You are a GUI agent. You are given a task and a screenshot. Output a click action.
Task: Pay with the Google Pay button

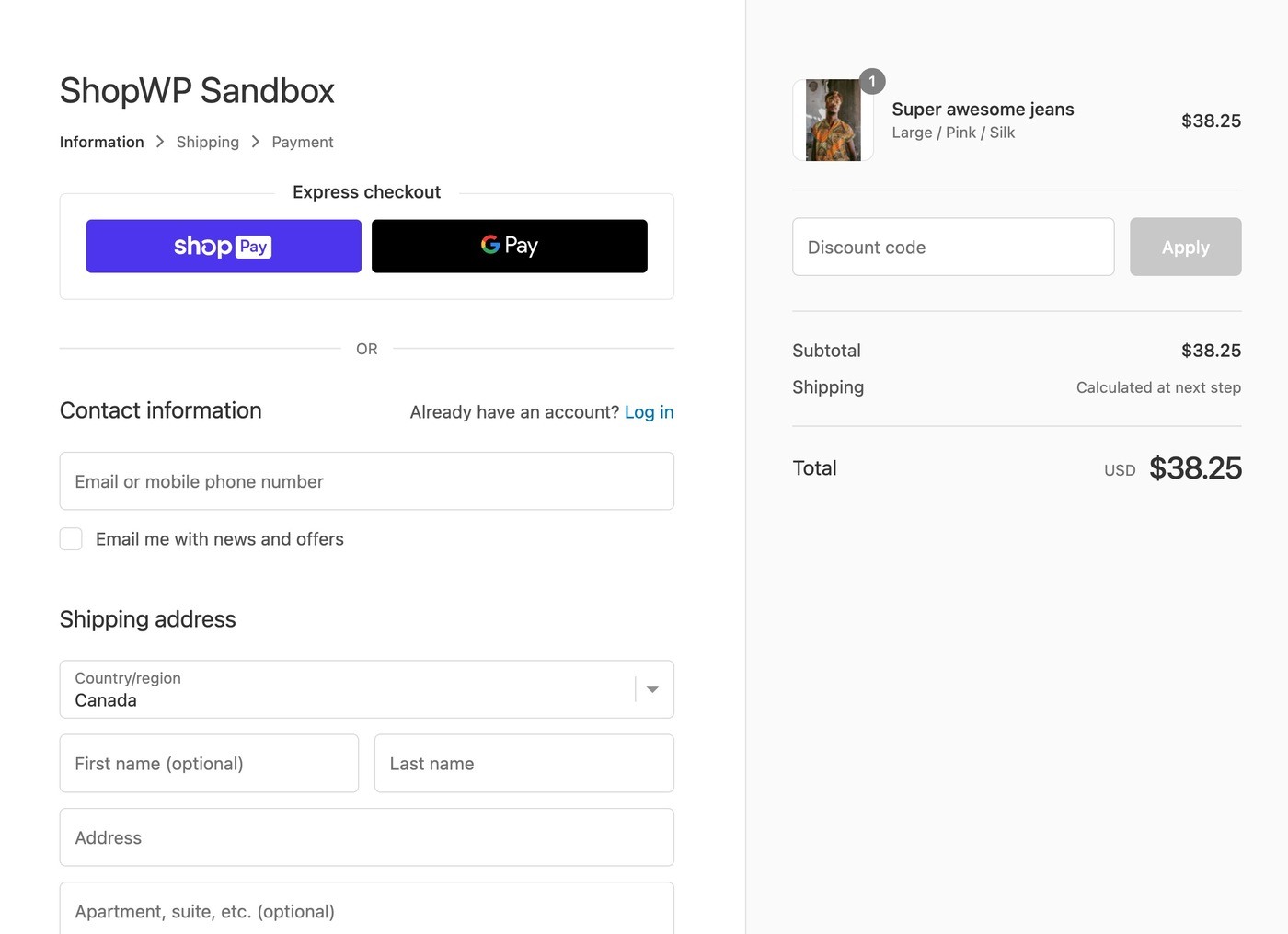click(510, 246)
